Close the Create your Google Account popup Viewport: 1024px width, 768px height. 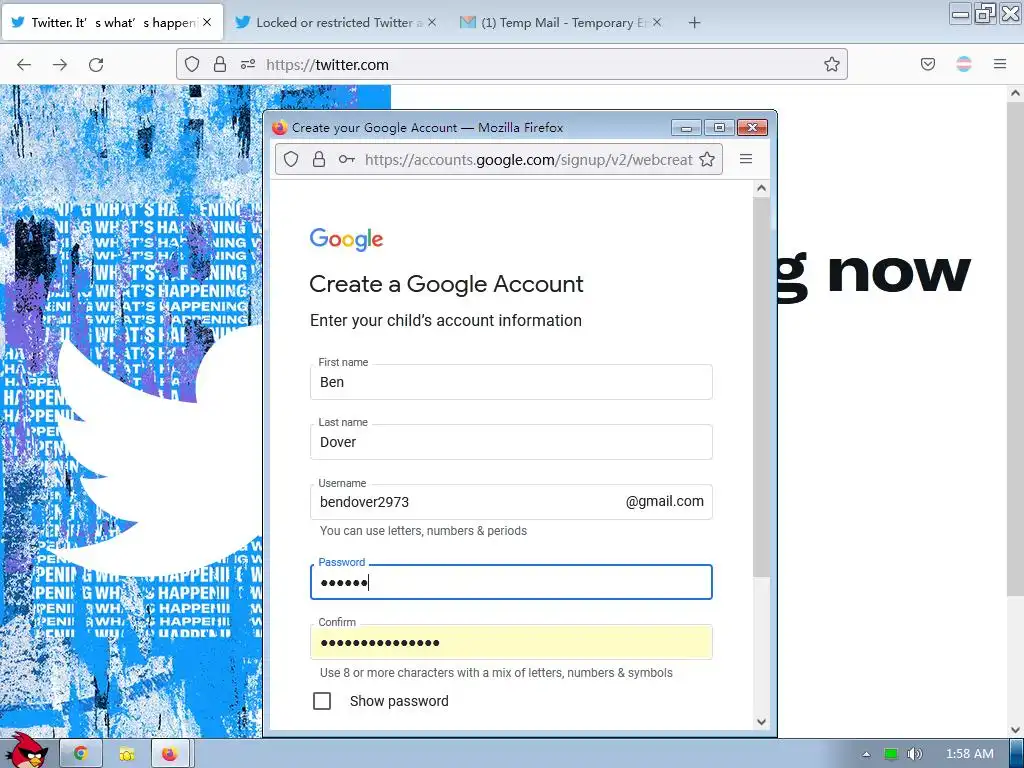752,128
